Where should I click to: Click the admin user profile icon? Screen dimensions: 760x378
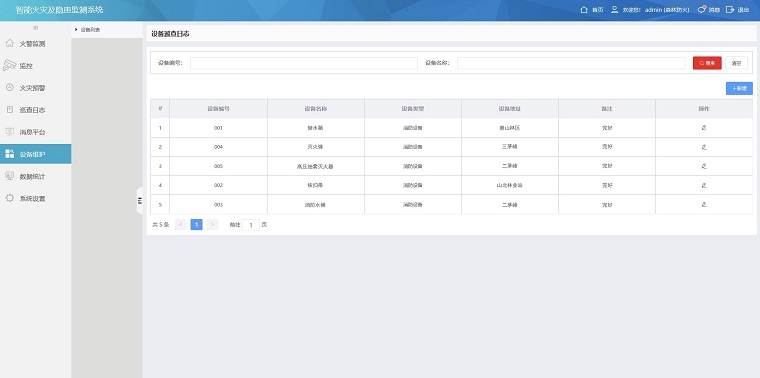coord(615,10)
